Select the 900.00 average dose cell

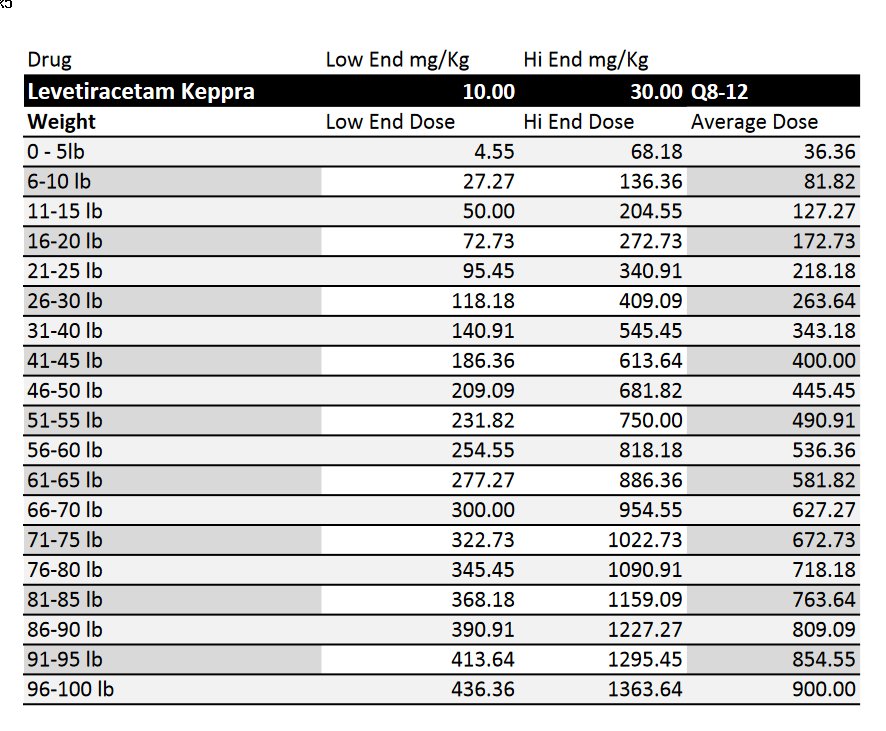(824, 689)
